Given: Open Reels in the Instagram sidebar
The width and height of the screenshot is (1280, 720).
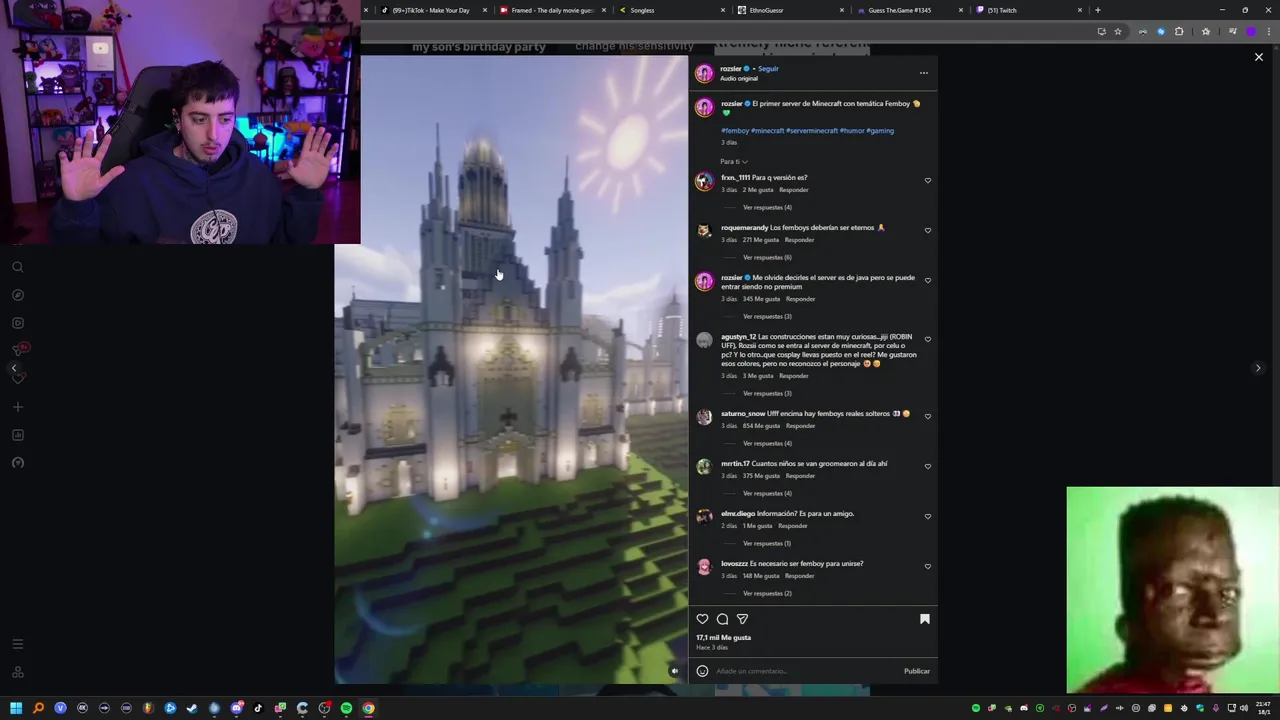Looking at the screenshot, I should coord(18,323).
